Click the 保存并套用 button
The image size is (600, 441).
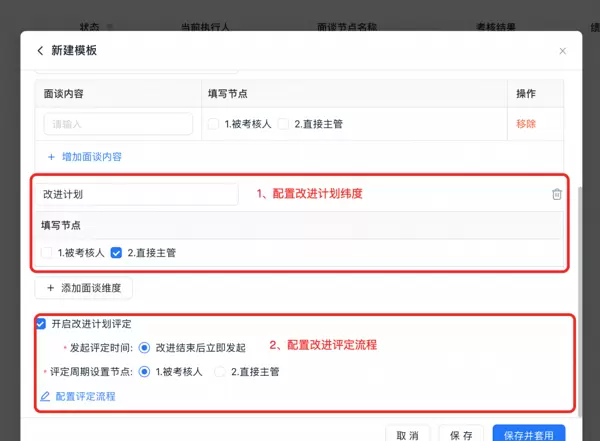[528, 435]
